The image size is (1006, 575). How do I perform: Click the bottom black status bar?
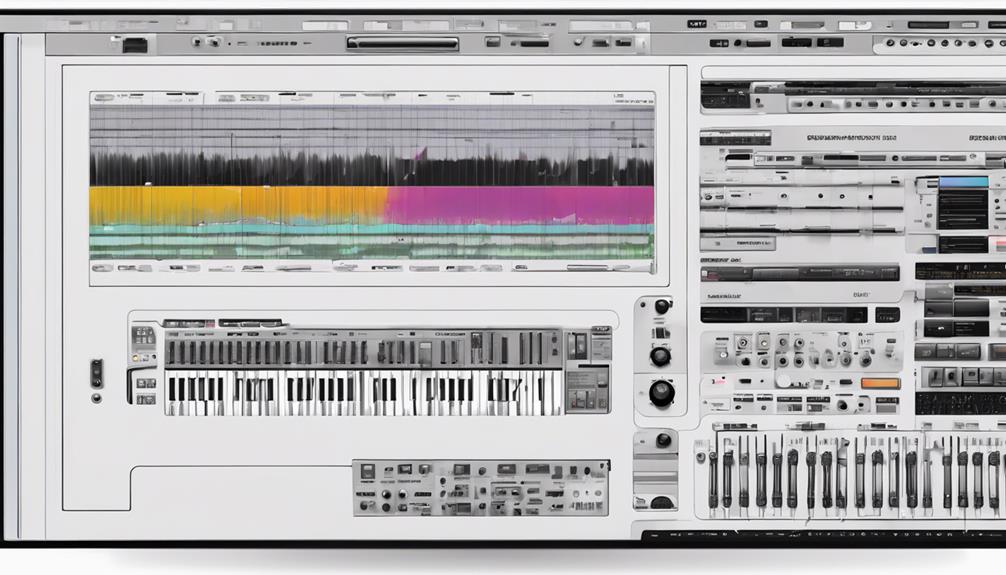tap(823, 535)
